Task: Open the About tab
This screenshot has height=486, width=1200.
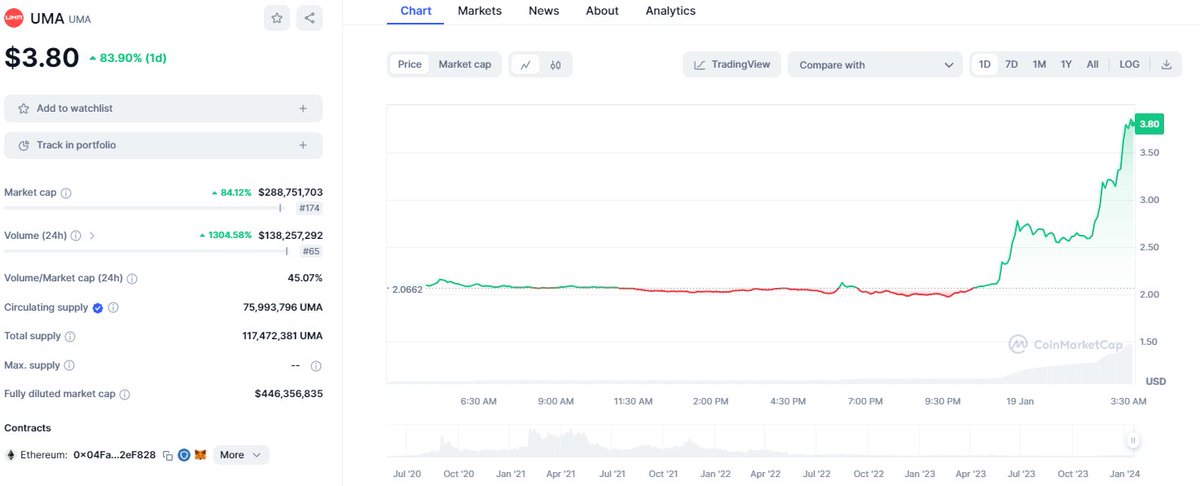Action: click(x=602, y=11)
